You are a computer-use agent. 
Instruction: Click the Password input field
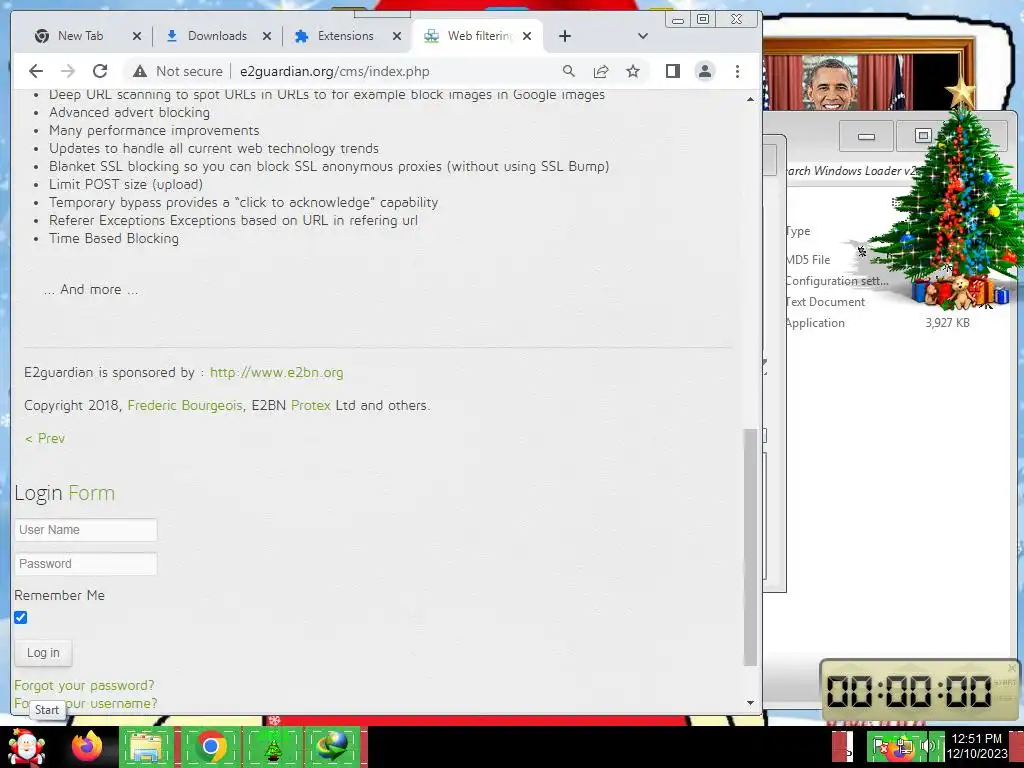pyautogui.click(x=86, y=564)
